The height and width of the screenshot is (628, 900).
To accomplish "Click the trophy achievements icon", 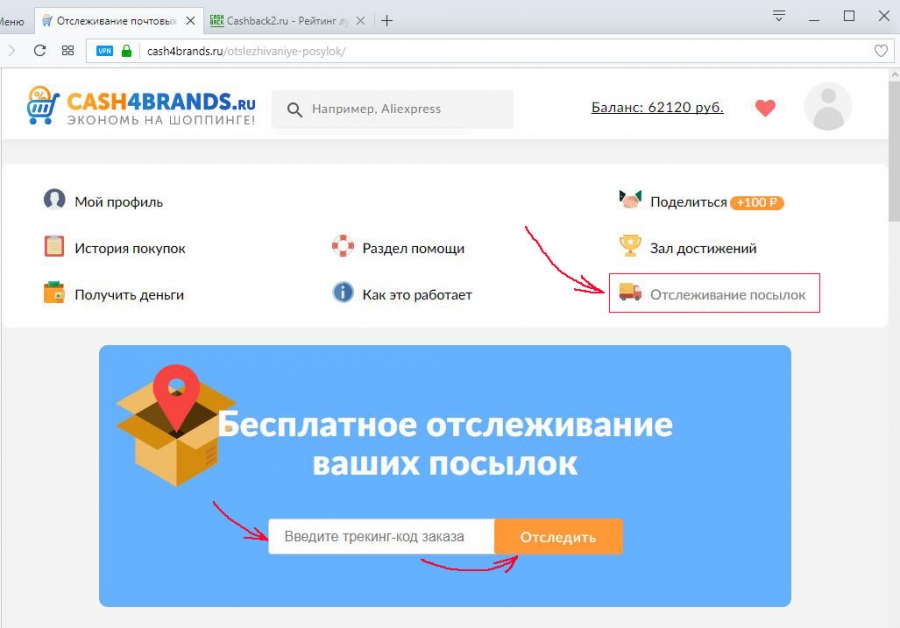I will (x=630, y=246).
